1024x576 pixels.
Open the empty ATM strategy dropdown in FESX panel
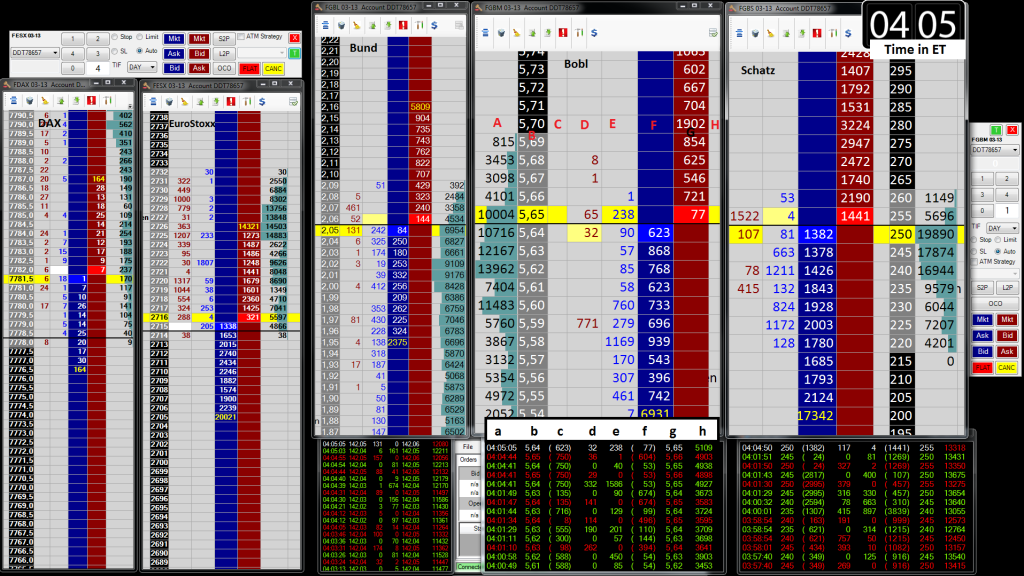pyautogui.click(x=261, y=53)
